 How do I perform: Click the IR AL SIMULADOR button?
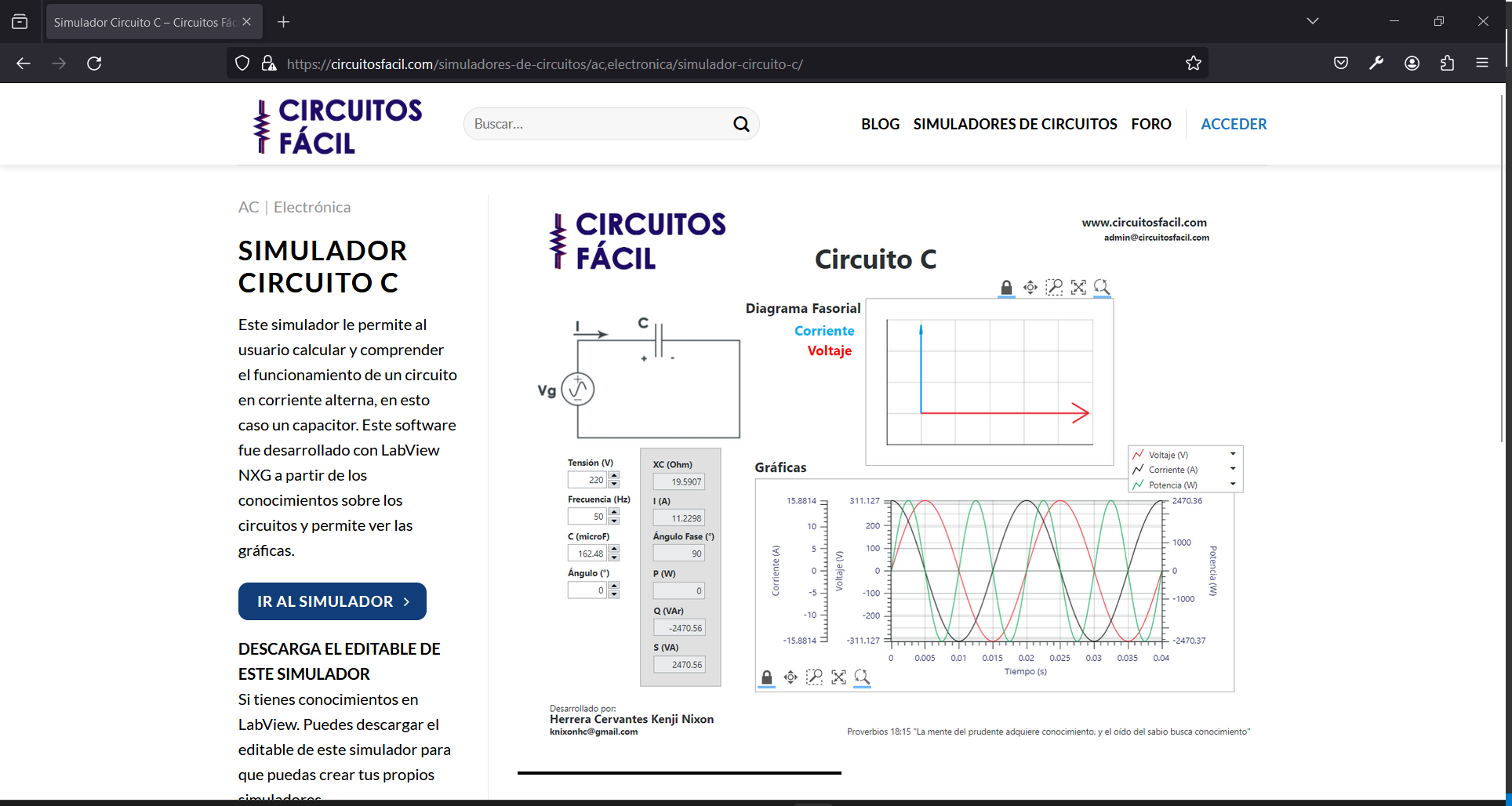tap(333, 601)
